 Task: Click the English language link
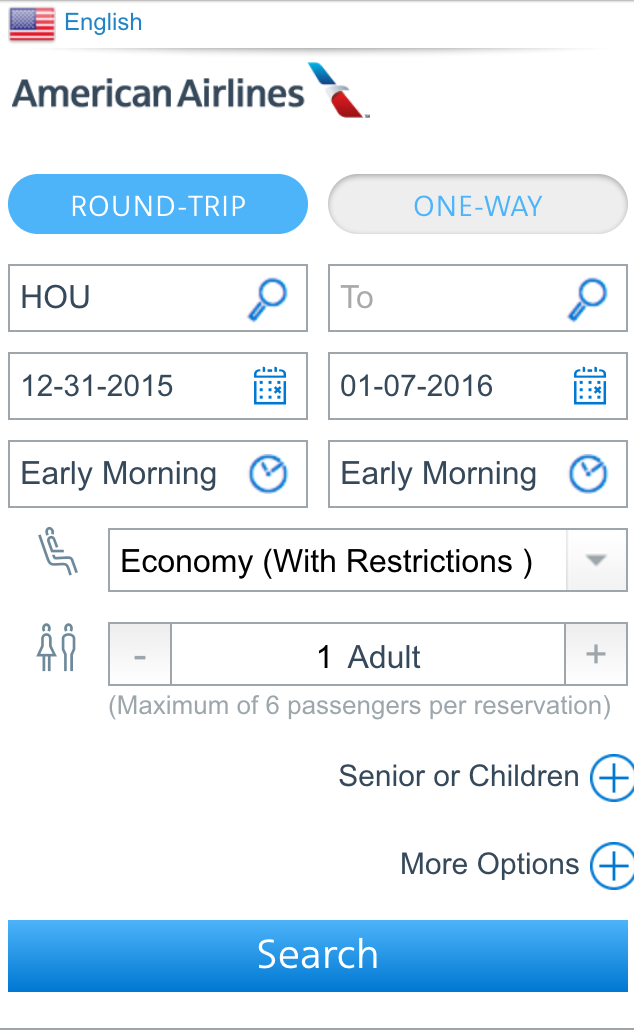(x=103, y=22)
